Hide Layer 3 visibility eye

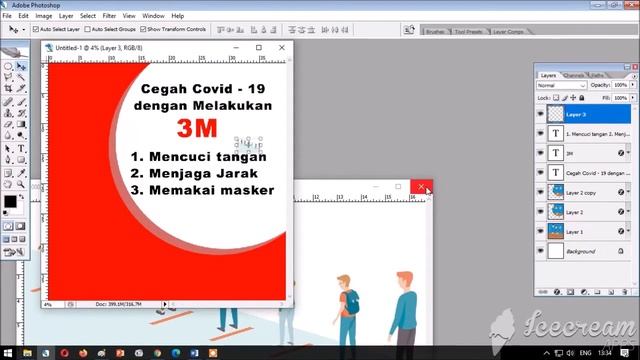[541, 114]
